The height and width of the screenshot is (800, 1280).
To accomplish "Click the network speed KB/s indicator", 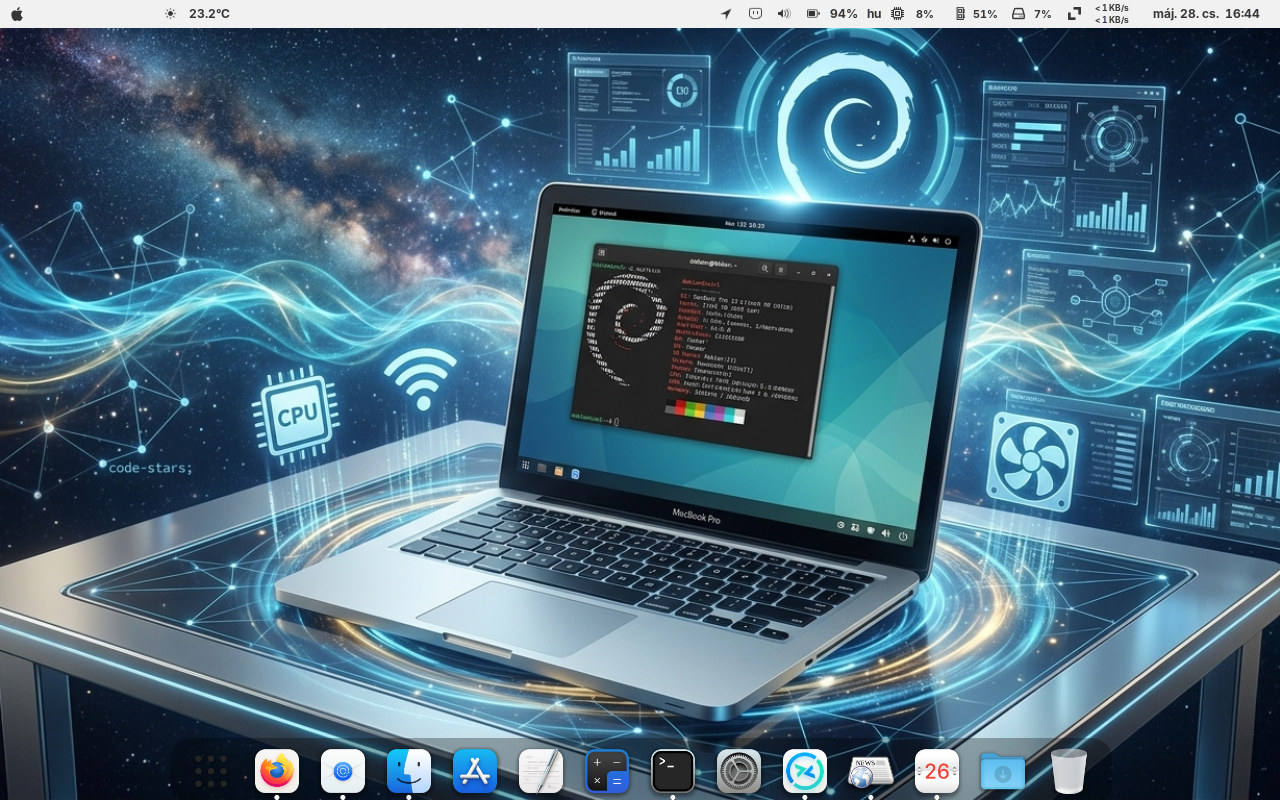I will coord(1112,14).
